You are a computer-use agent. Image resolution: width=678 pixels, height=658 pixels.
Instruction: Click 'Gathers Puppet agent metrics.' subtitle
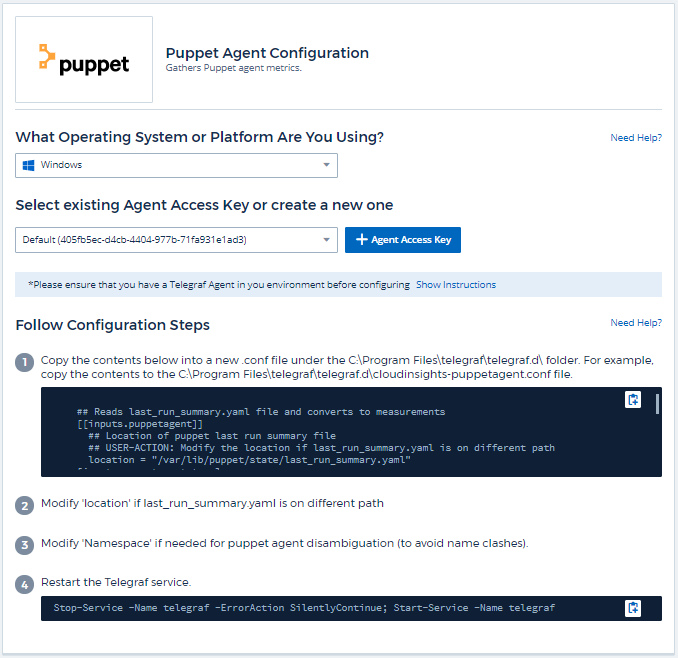[233, 68]
